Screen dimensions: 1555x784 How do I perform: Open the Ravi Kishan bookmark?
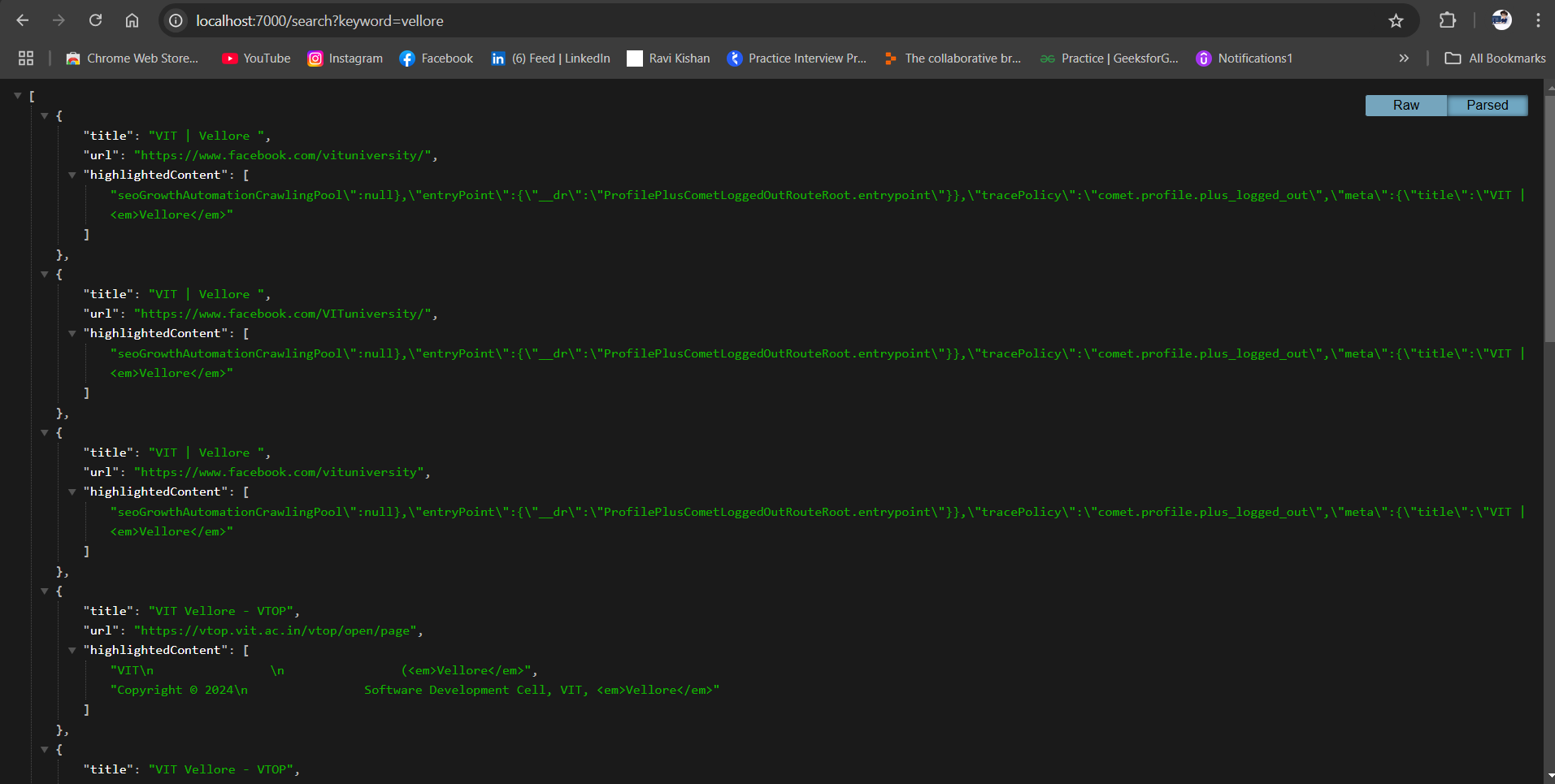[x=668, y=58]
